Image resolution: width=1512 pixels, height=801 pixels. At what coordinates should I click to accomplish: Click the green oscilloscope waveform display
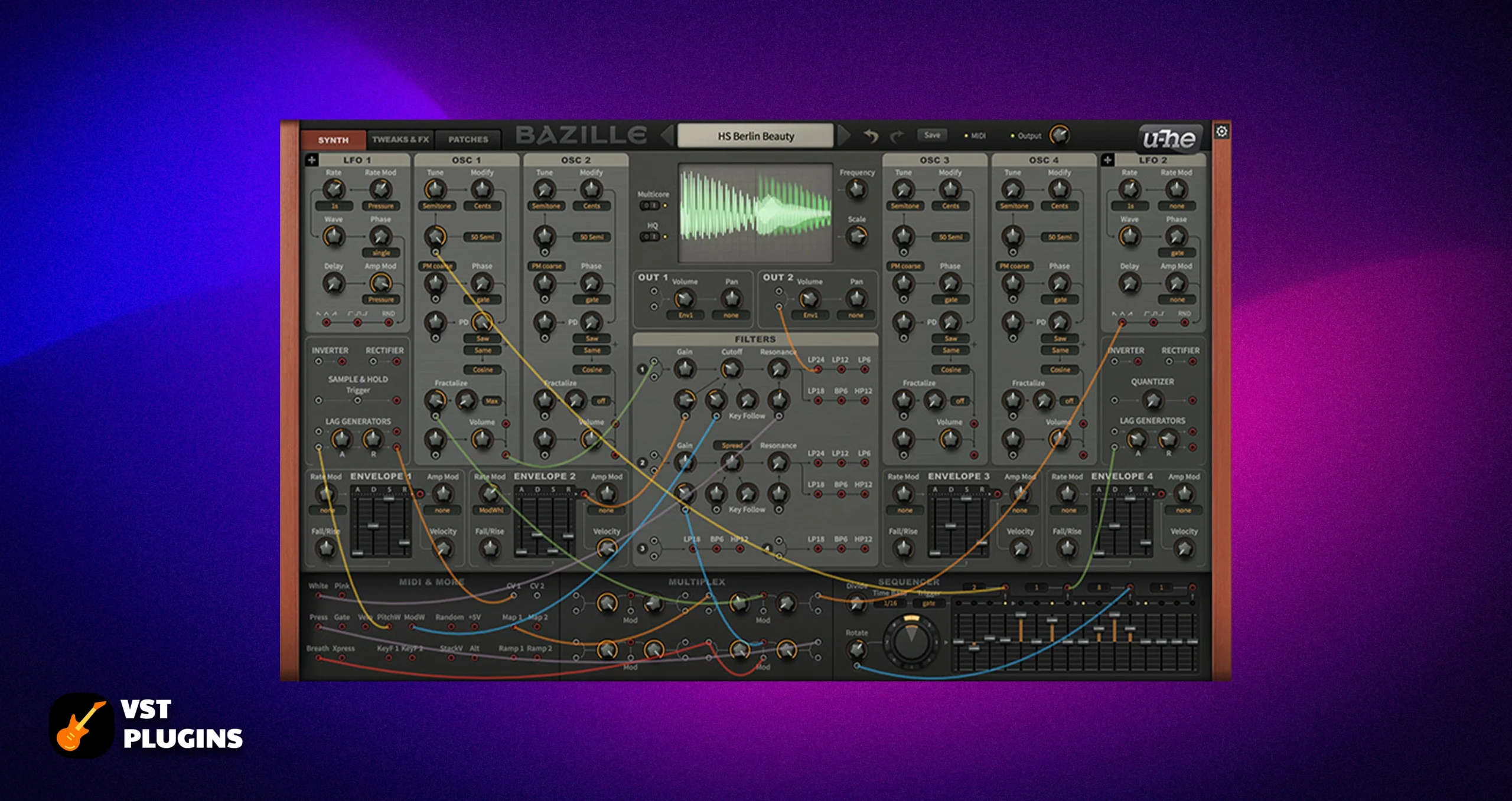pyautogui.click(x=755, y=212)
